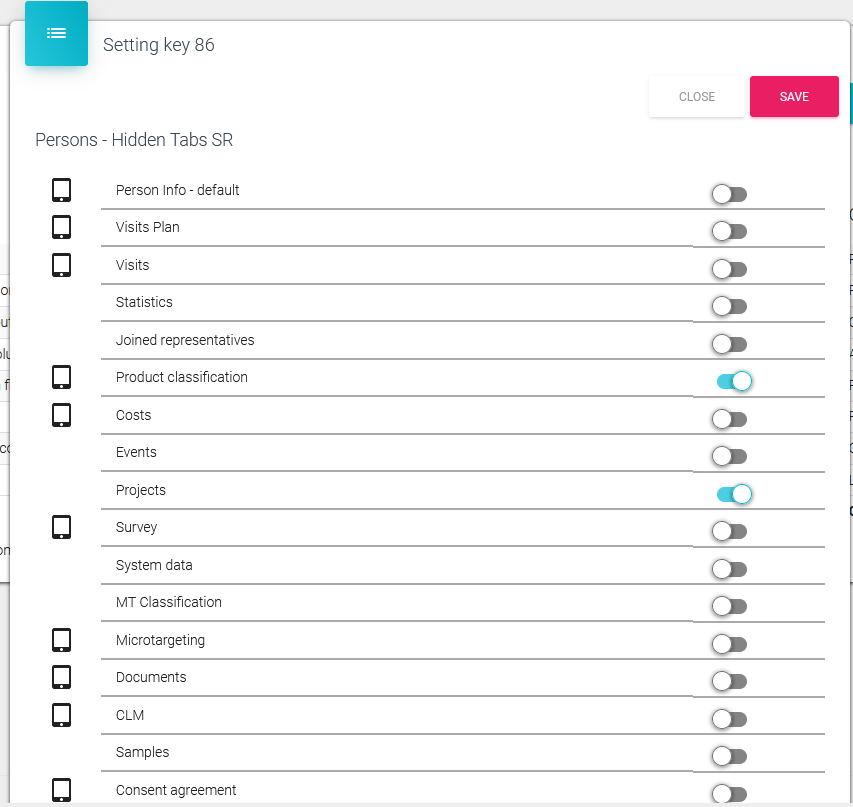Enable the Person Info - default toggle
This screenshot has height=807, width=853.
729,194
